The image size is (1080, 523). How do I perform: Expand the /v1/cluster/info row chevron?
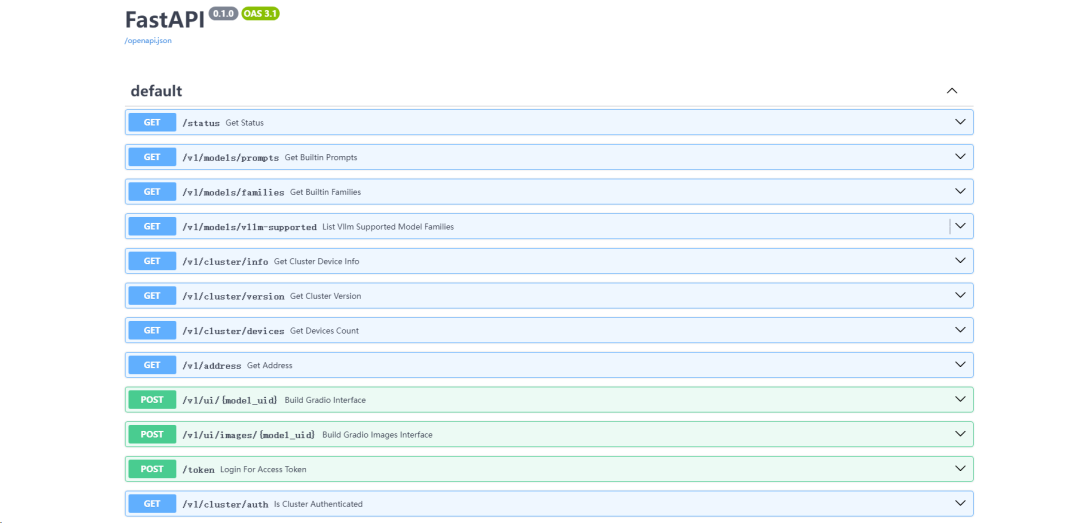coord(960,260)
